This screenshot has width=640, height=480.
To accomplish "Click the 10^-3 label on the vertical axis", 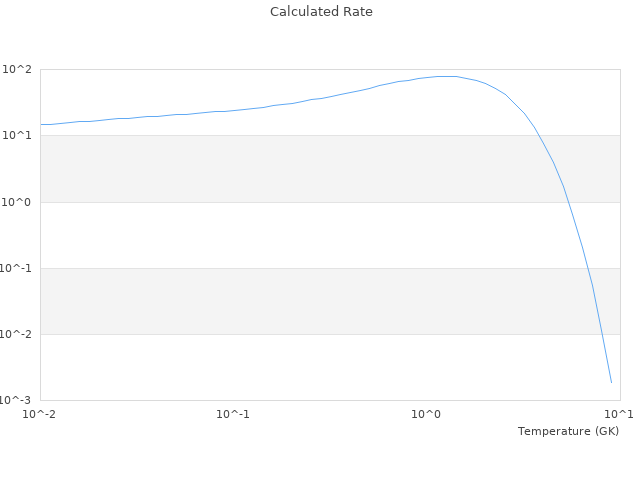I will 15,400.
